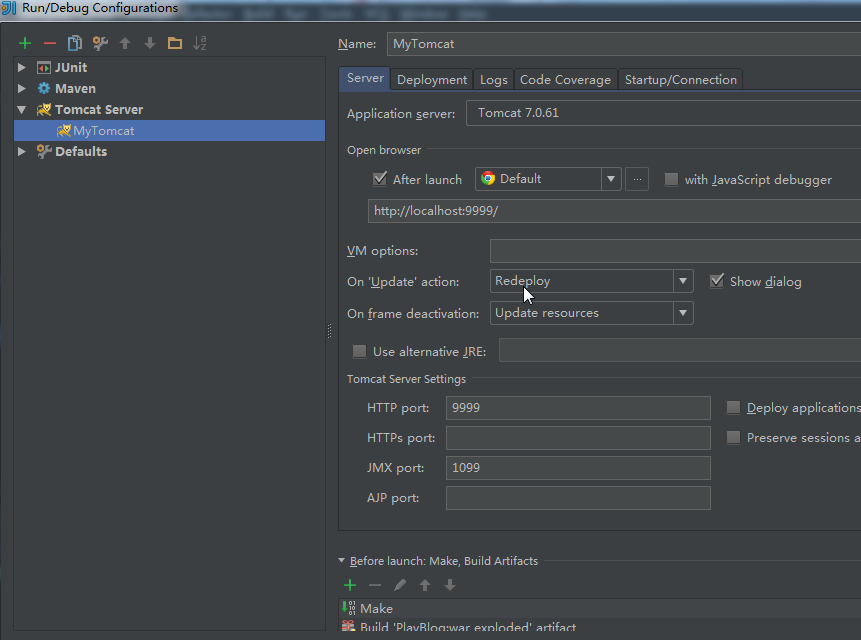Remove the selected configuration with the minus icon

point(50,43)
